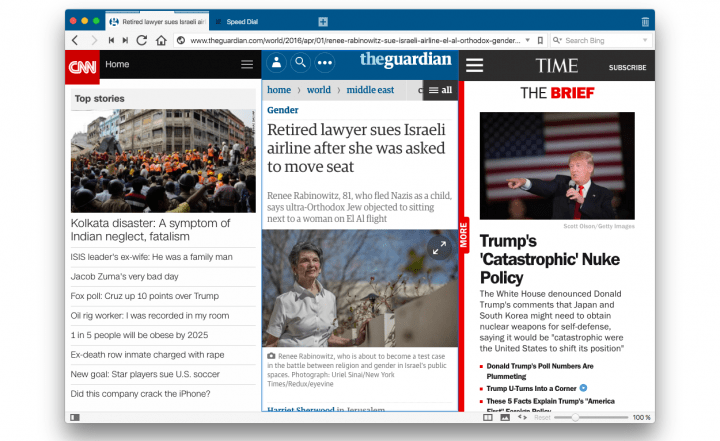Click the TIME logo
The image size is (720, 441).
pyautogui.click(x=557, y=66)
